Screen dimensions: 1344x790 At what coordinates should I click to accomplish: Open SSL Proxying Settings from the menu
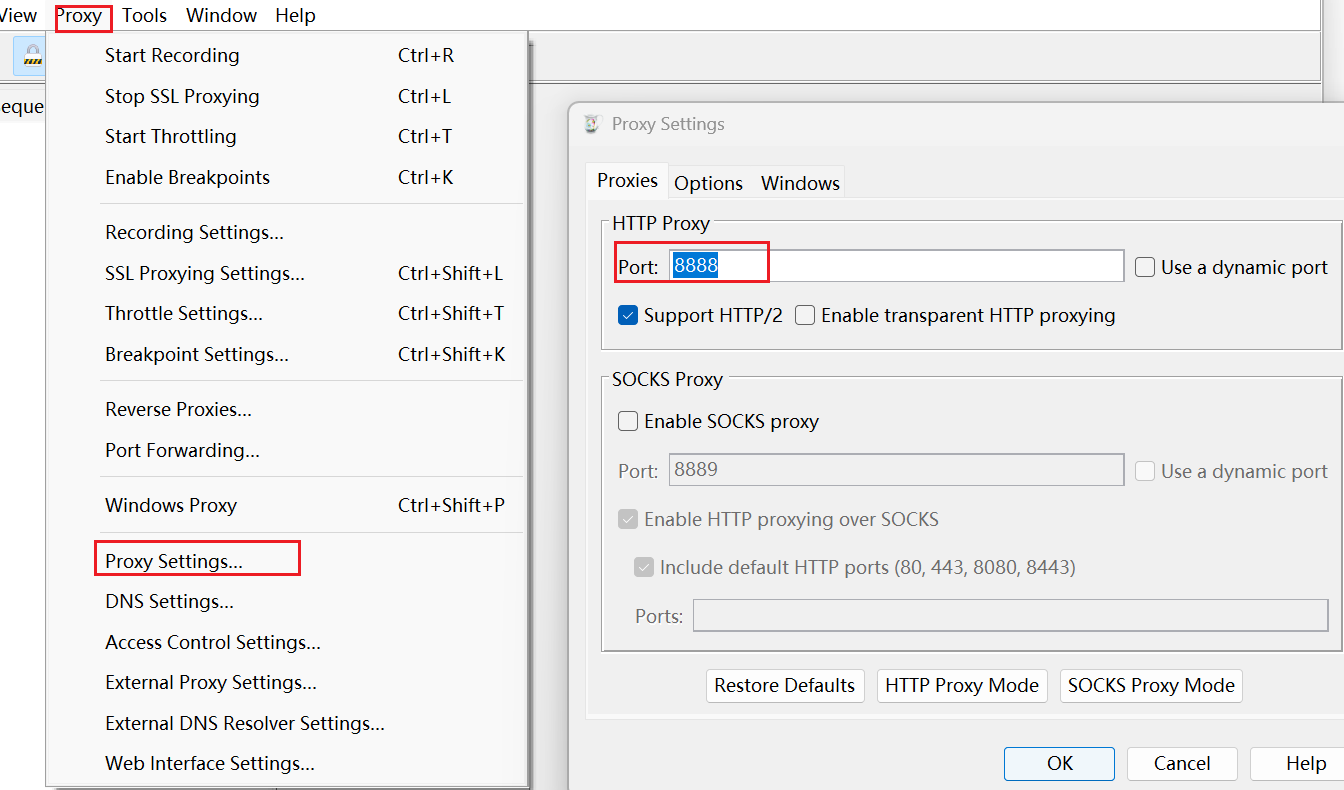click(205, 274)
